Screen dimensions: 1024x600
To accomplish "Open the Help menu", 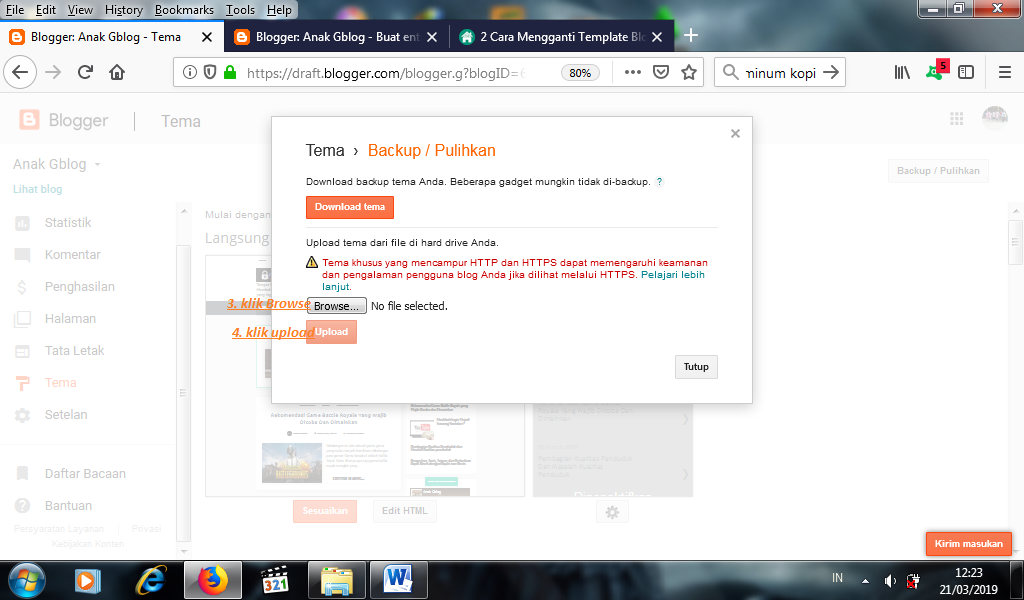I will tap(280, 10).
